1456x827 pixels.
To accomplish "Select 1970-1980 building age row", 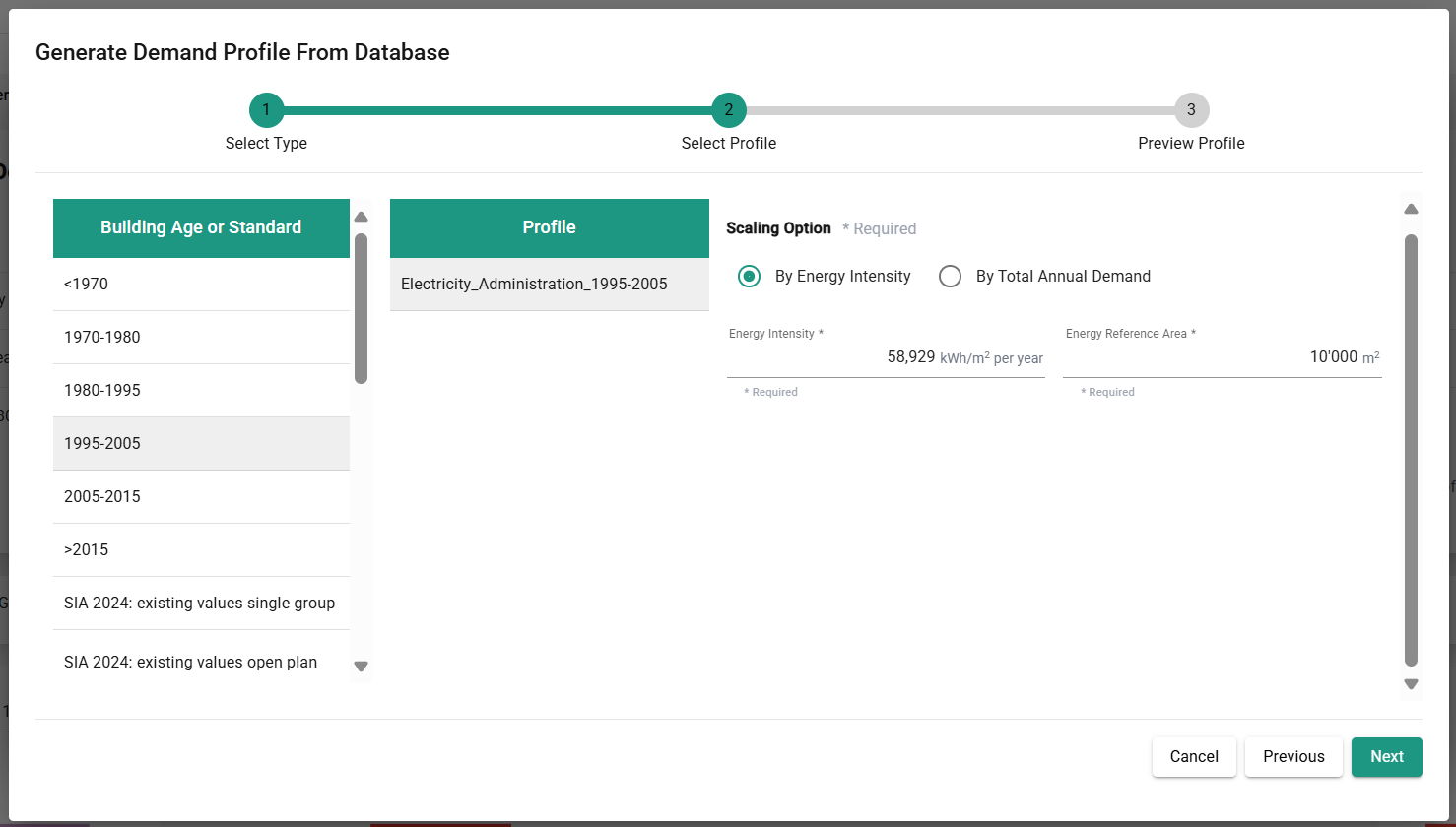I will coord(201,338).
